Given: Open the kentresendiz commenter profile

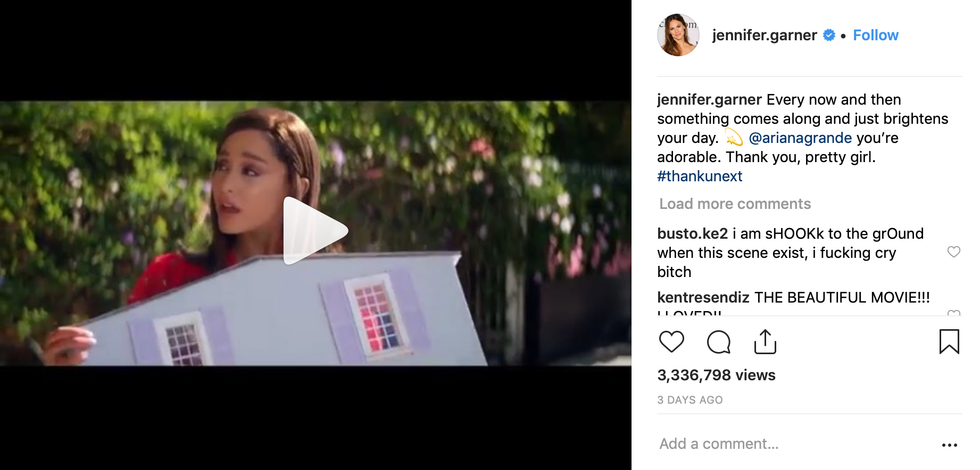Looking at the screenshot, I should (703, 298).
